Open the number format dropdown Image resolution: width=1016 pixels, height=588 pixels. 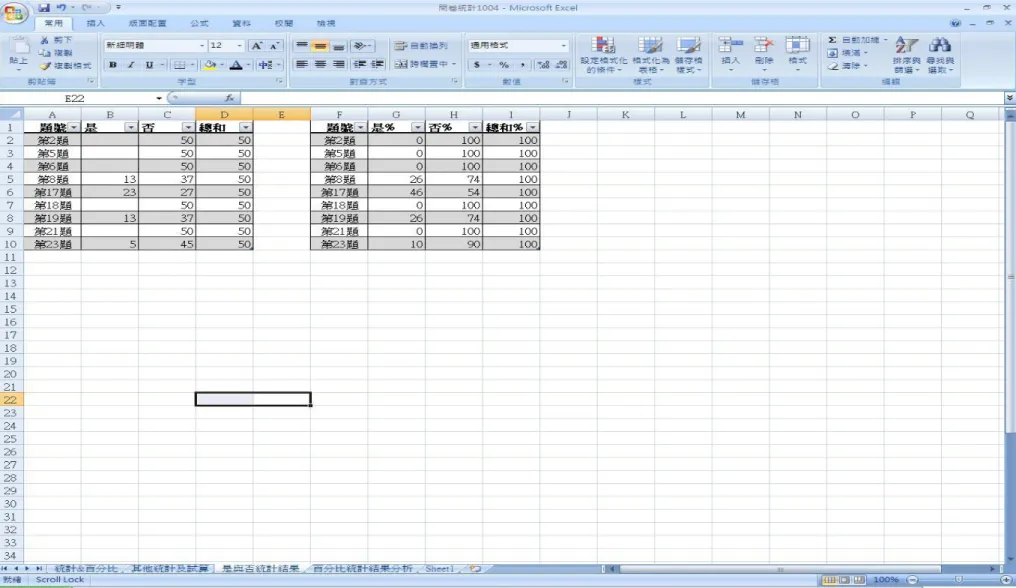point(563,45)
